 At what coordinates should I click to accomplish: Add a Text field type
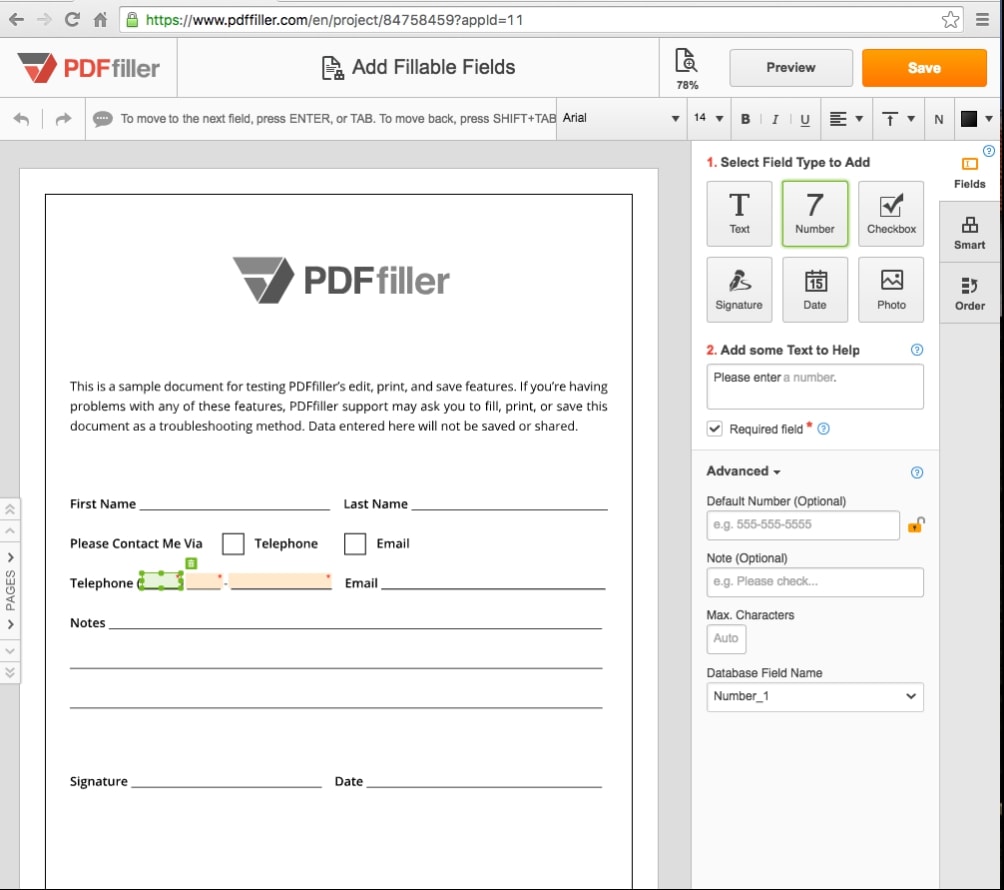[x=739, y=214]
